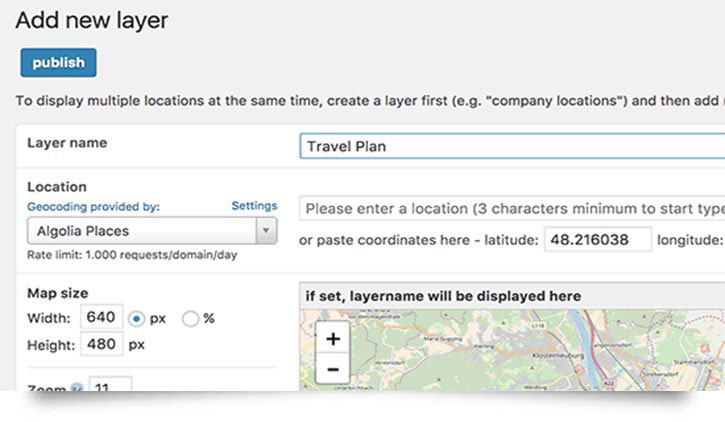Zoom in on the map
The image size is (725, 422).
pos(332,339)
